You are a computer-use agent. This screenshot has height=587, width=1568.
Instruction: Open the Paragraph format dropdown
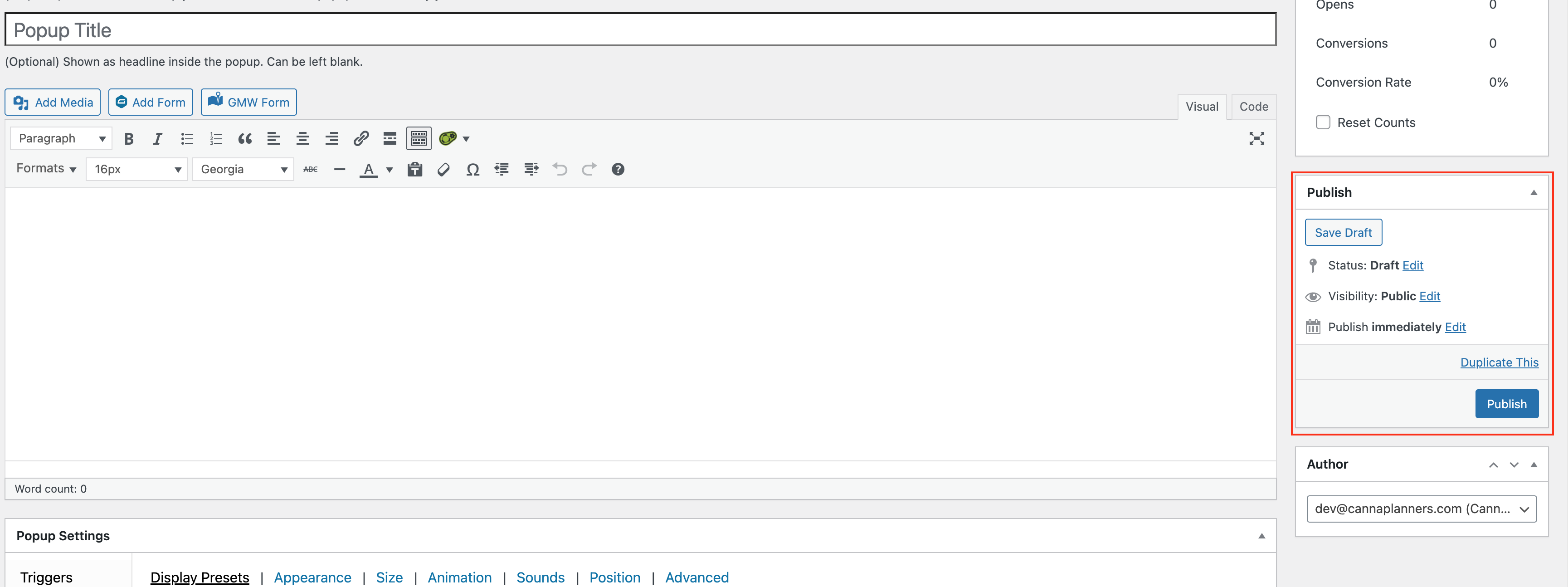[61, 139]
